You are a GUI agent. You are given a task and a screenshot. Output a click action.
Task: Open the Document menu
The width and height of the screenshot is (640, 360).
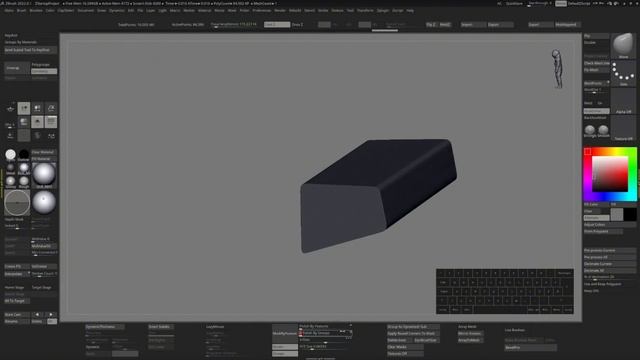pyautogui.click(x=86, y=11)
